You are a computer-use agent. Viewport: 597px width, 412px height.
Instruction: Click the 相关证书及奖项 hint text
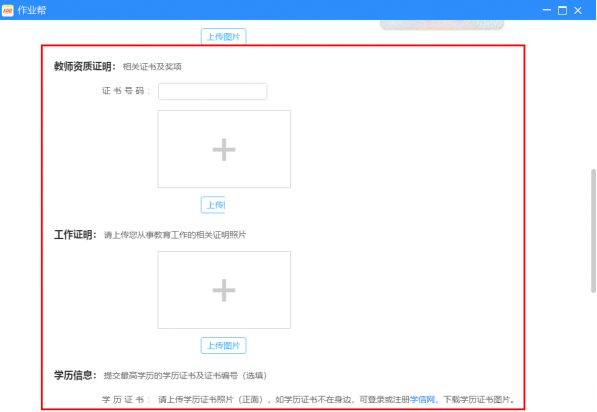point(152,67)
